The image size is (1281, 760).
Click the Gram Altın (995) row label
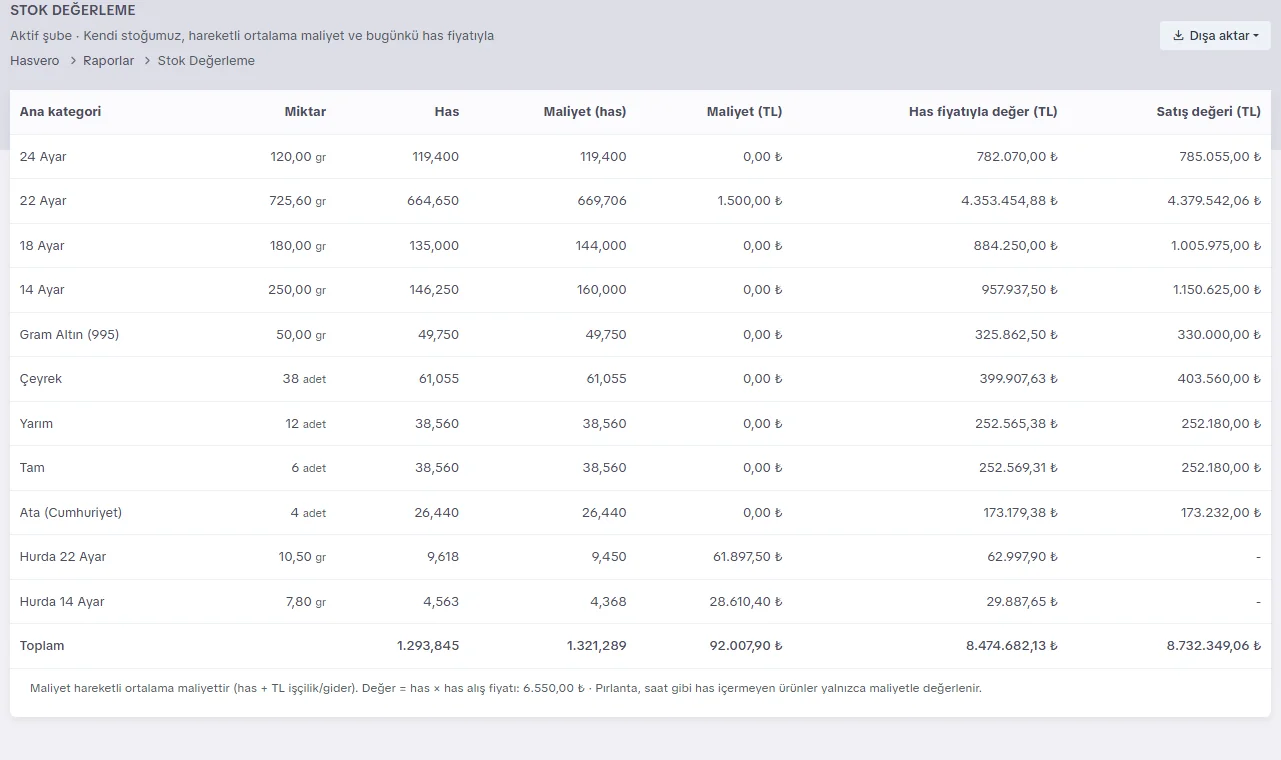click(69, 335)
